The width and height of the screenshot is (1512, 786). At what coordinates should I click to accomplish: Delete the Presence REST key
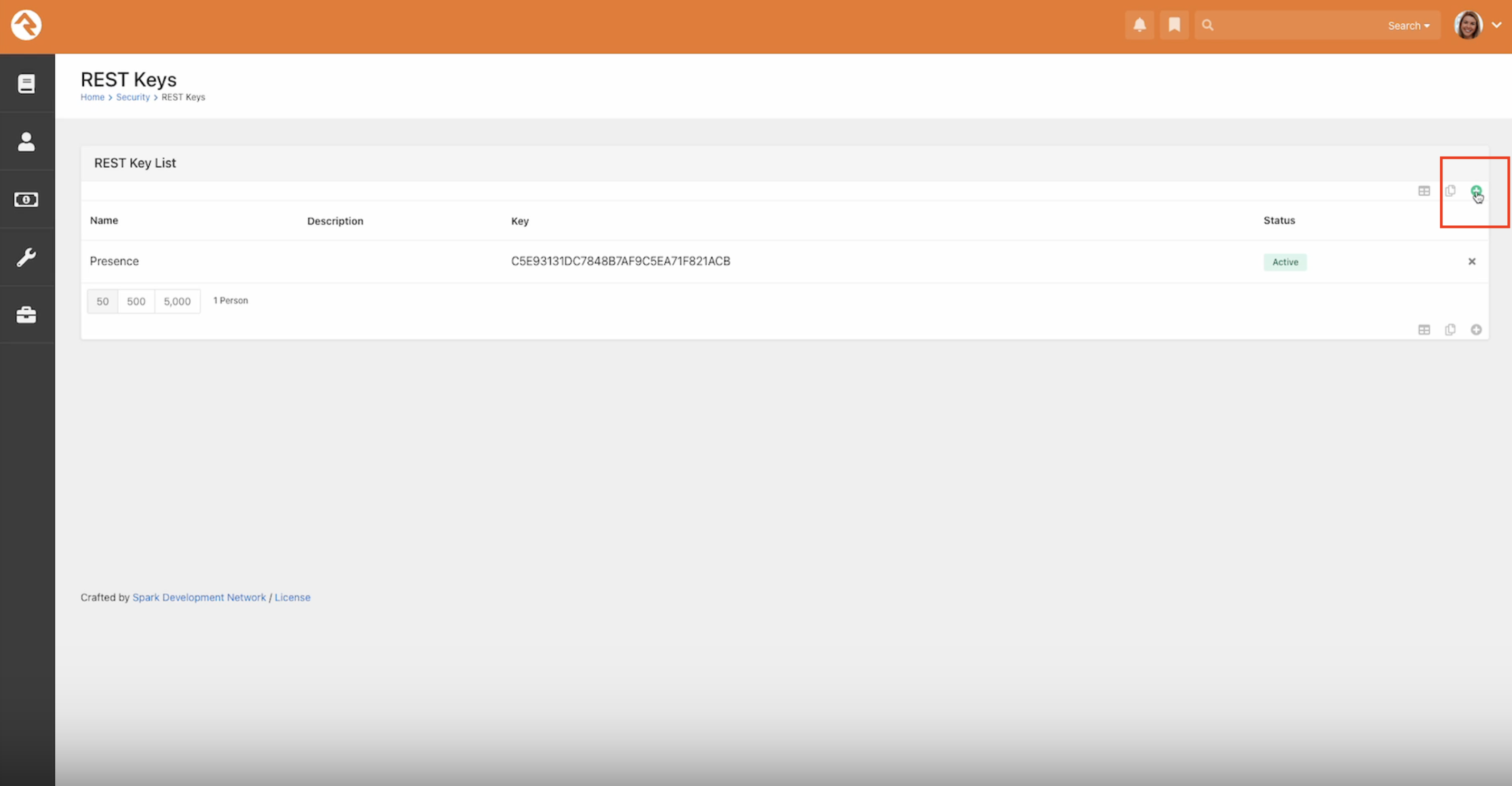point(1471,262)
